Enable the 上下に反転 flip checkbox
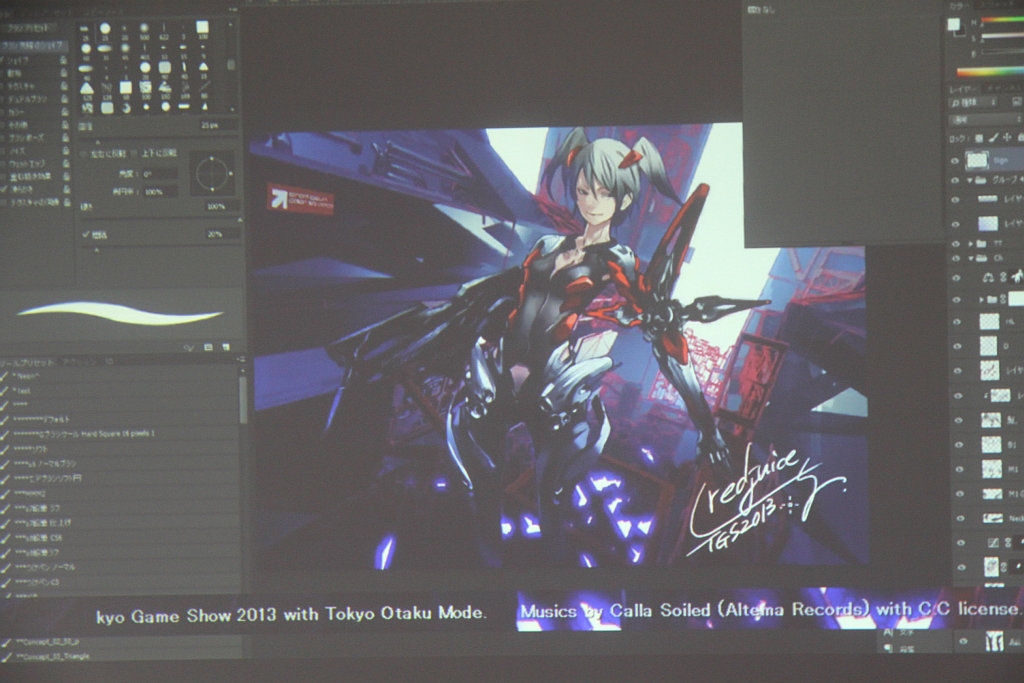The height and width of the screenshot is (683, 1024). tap(133, 154)
